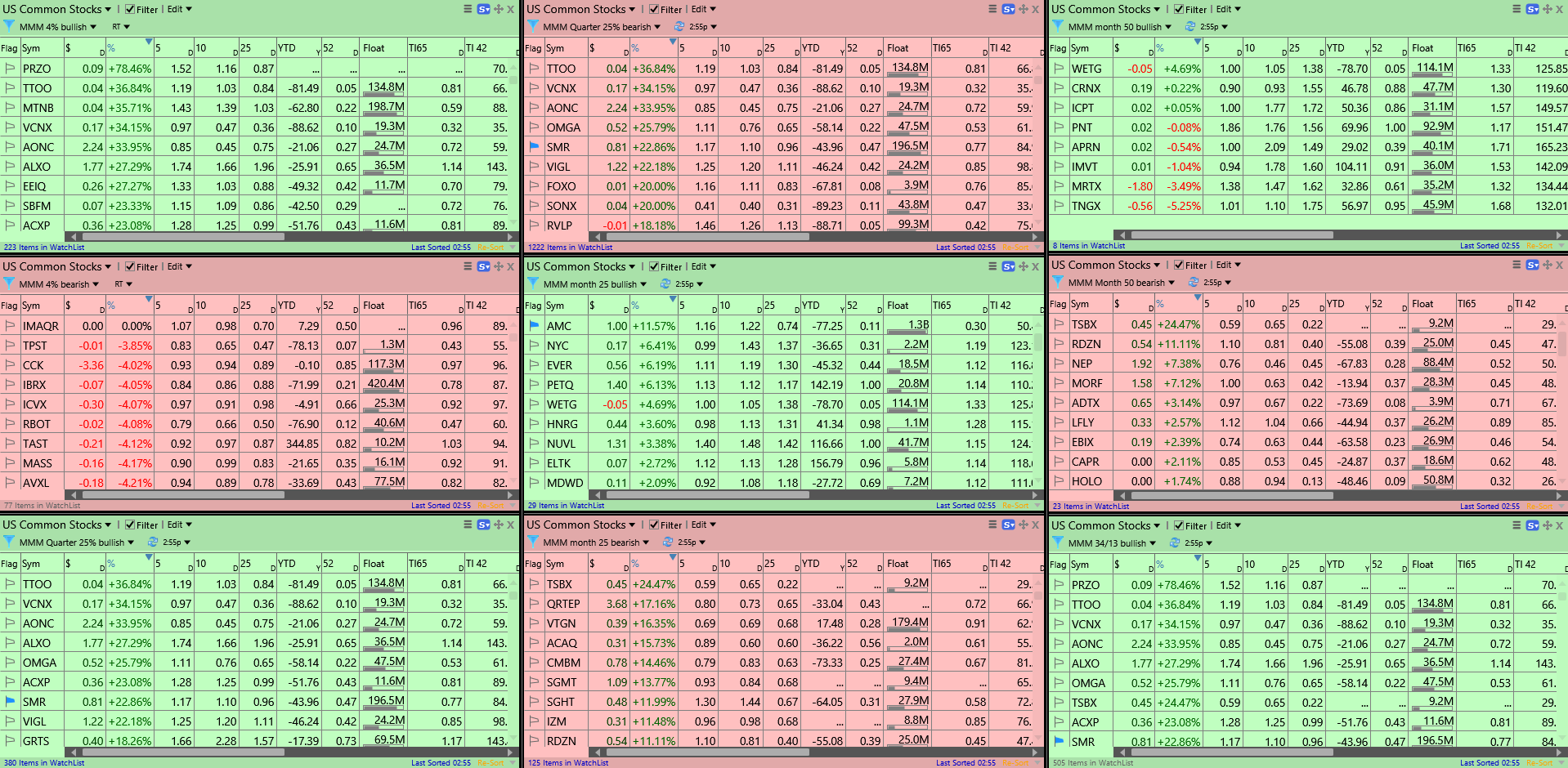Open the MMM Quarter 25% bearish scan dropdown
Viewport: 1568px width, 768px height.
click(602, 27)
